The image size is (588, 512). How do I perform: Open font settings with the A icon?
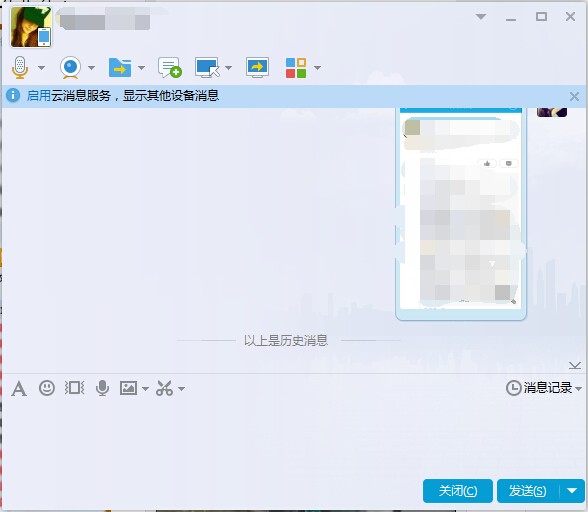pos(19,388)
